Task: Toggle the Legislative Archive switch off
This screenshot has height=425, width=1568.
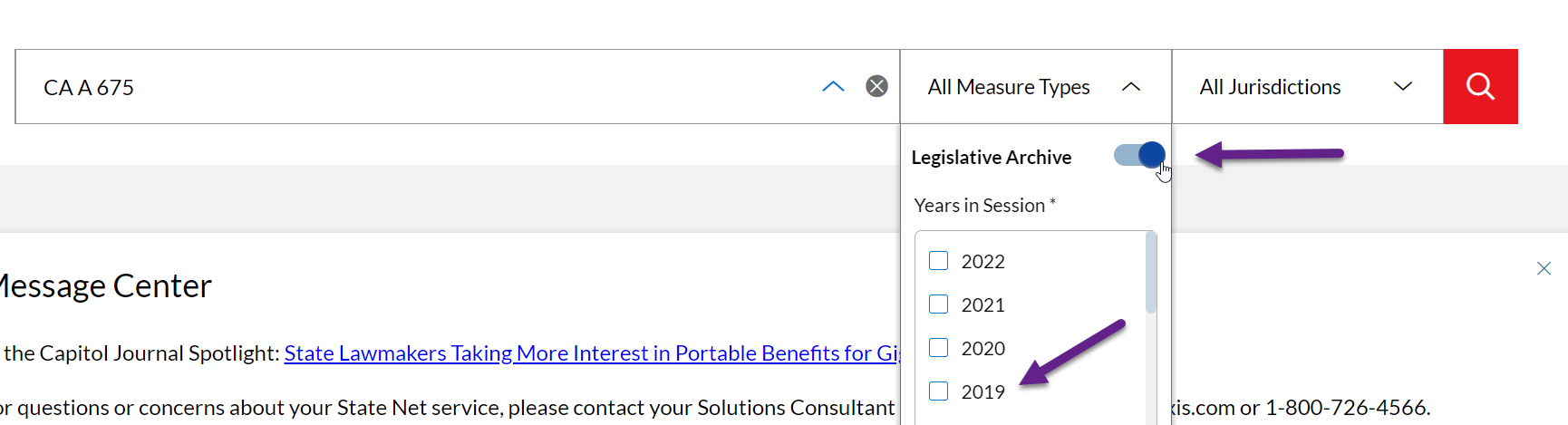Action: tap(1139, 156)
